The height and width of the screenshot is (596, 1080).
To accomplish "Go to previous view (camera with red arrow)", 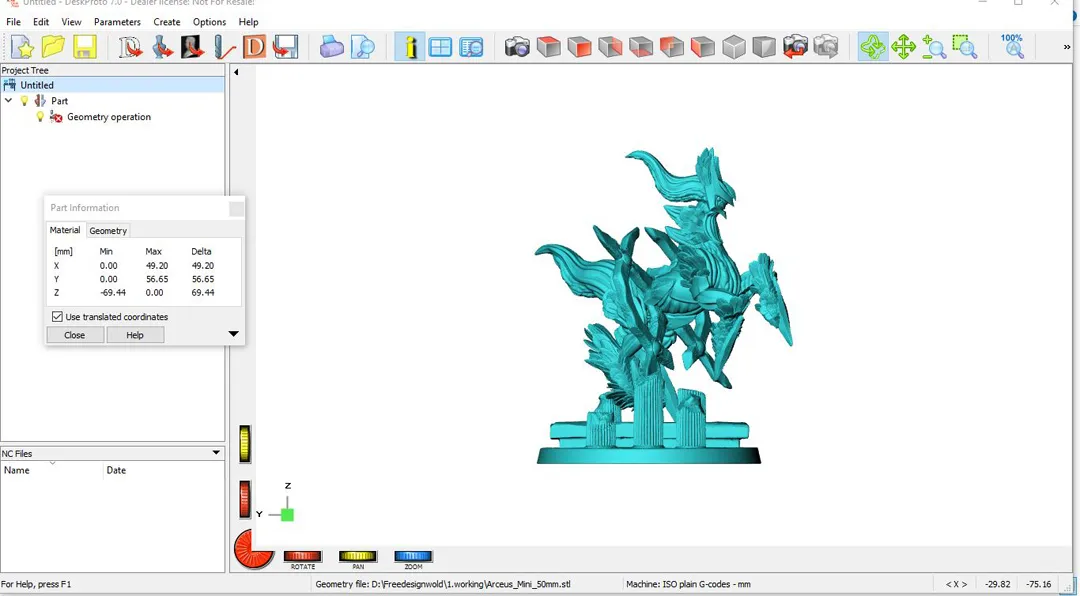I will pyautogui.click(x=795, y=47).
